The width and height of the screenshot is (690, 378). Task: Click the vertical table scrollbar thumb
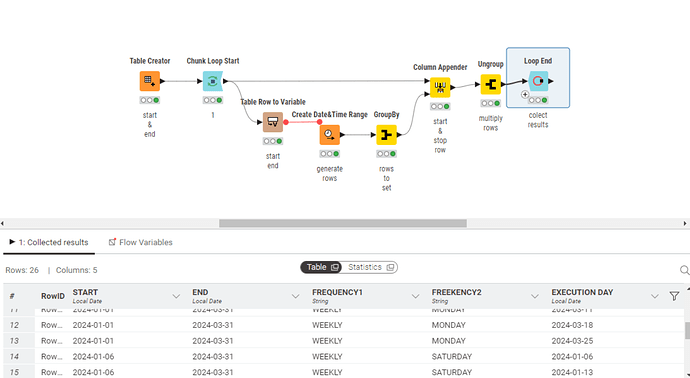687,330
